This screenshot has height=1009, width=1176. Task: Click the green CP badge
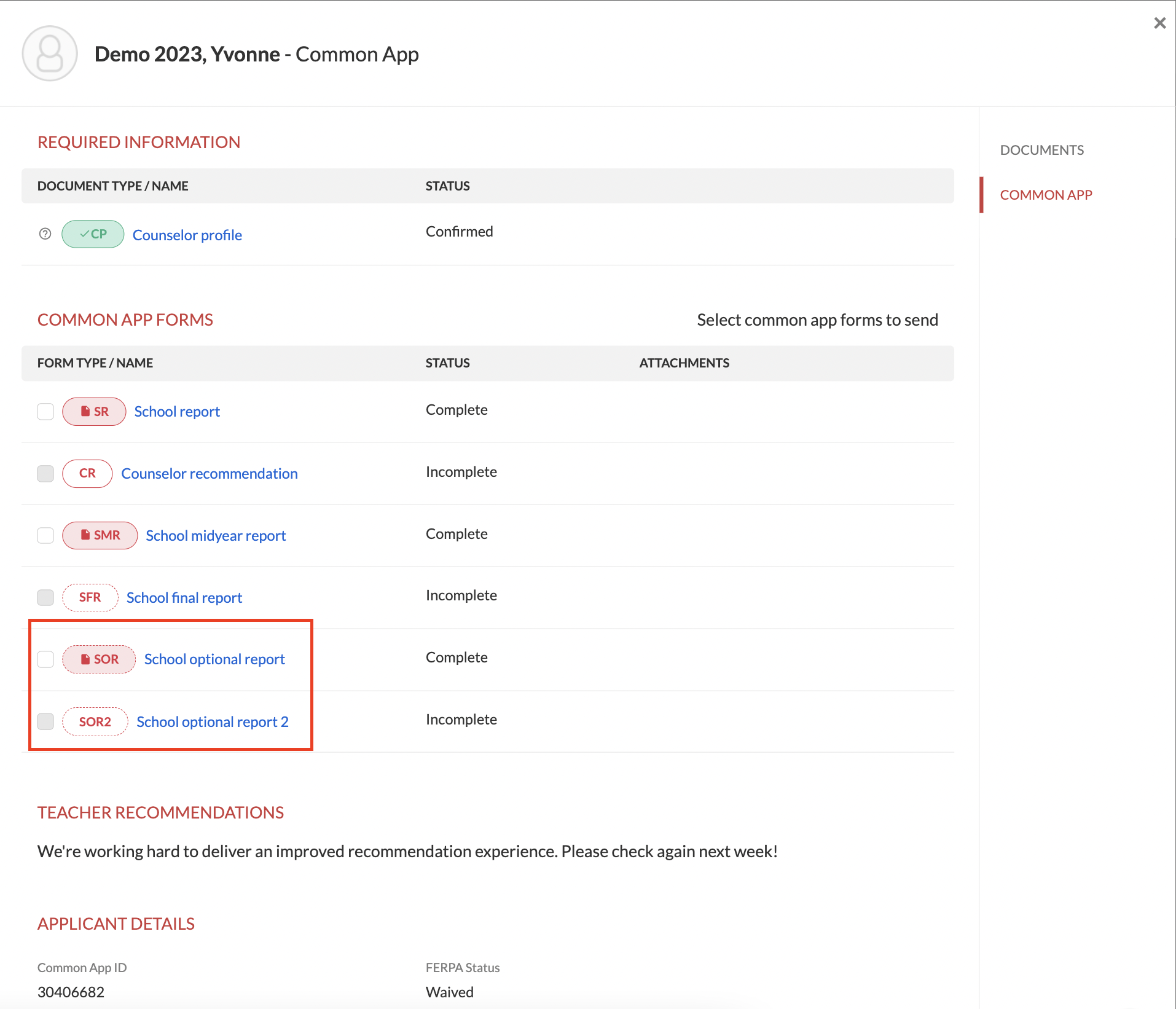(x=93, y=234)
